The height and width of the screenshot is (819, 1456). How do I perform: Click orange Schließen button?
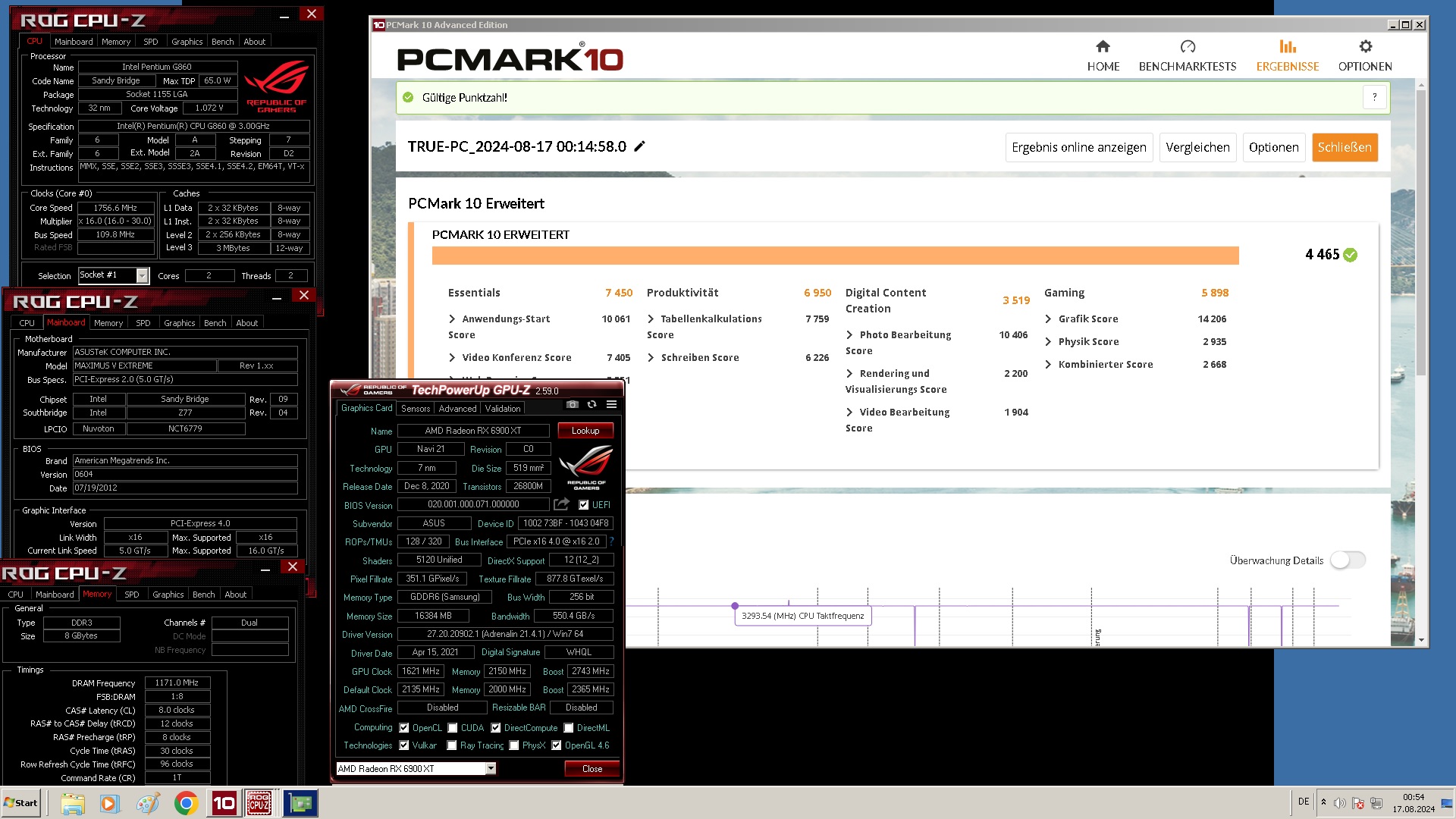pyautogui.click(x=1345, y=147)
